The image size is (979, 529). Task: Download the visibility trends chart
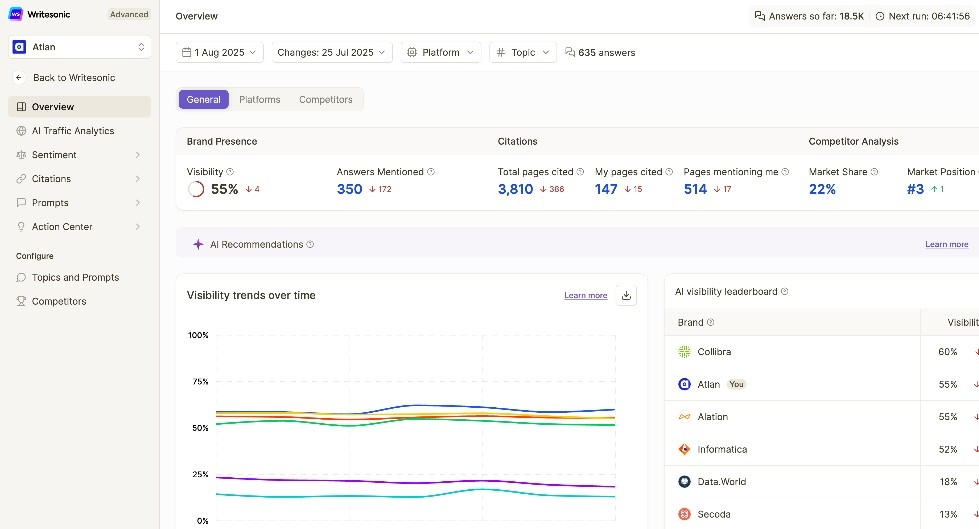tap(626, 295)
